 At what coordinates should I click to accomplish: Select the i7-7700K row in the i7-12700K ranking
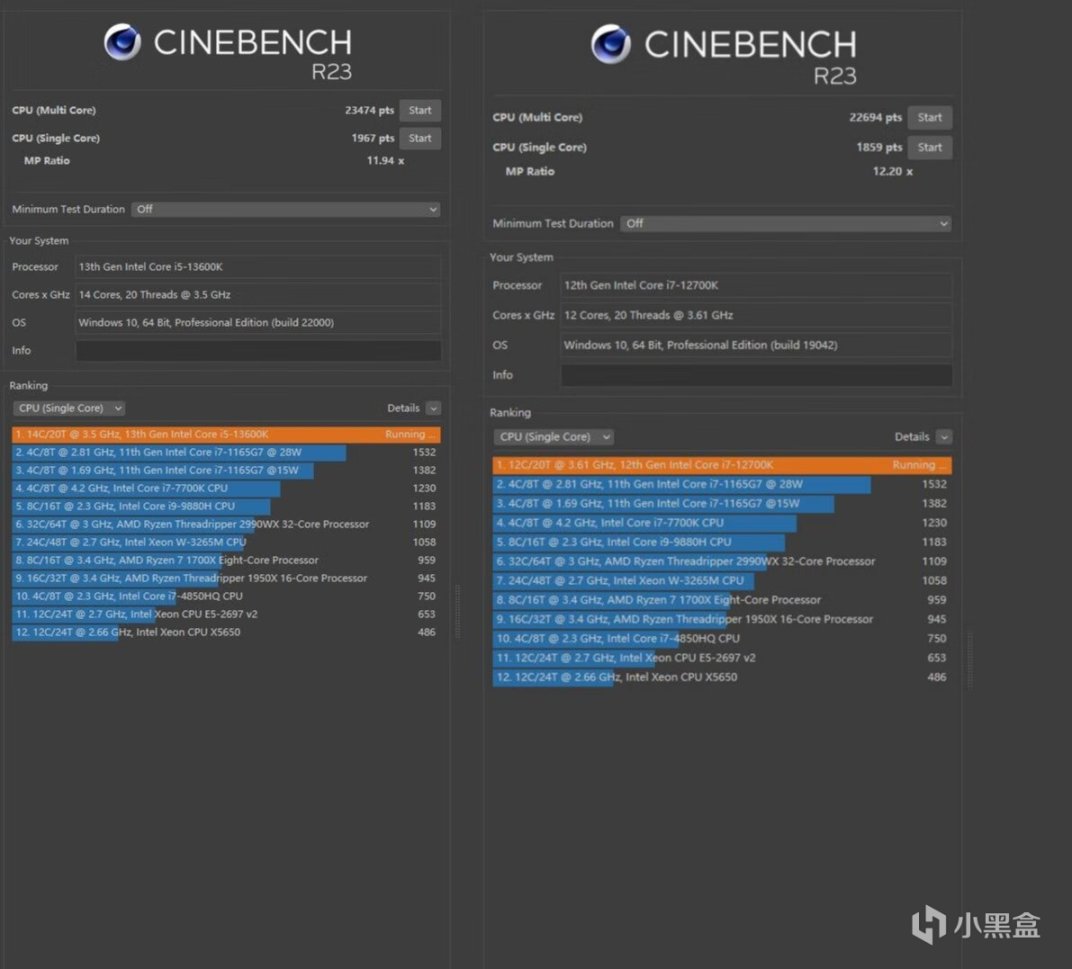[x=721, y=523]
